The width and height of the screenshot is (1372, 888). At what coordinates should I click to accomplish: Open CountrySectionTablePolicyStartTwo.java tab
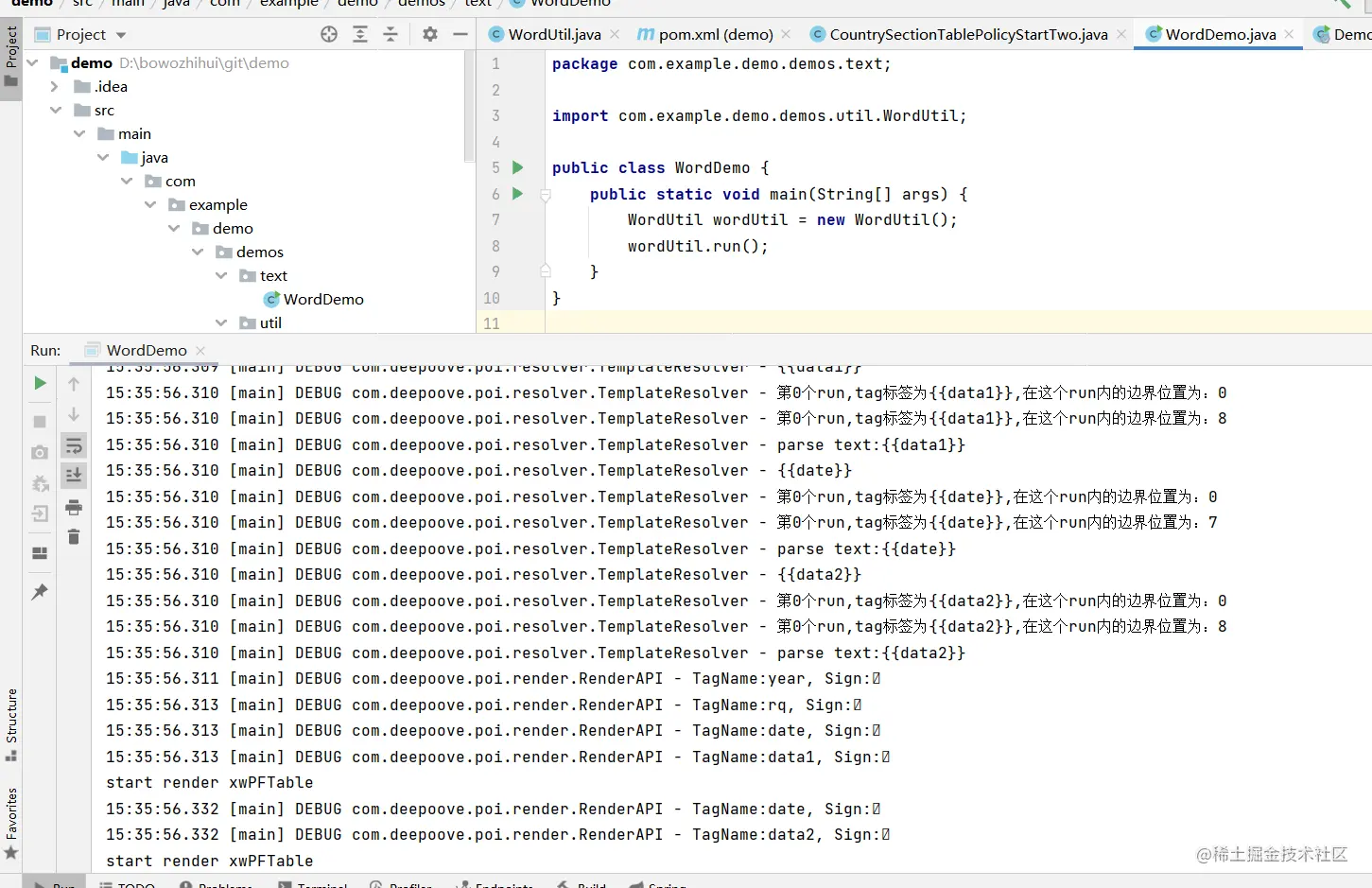tap(968, 34)
